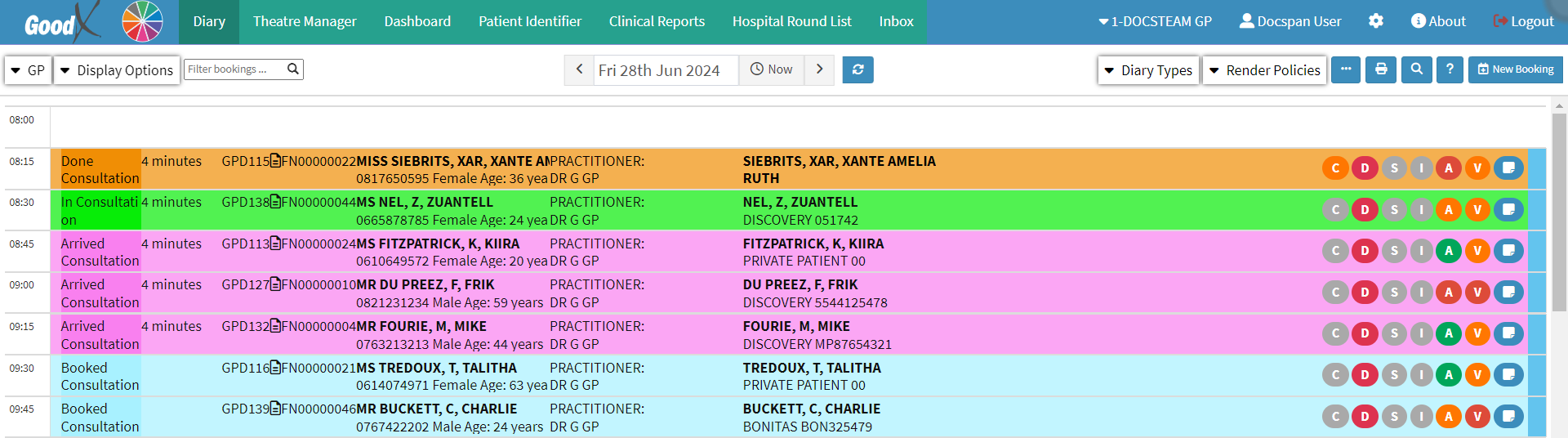Create a New Booking
1568x438 pixels.
(1516, 70)
